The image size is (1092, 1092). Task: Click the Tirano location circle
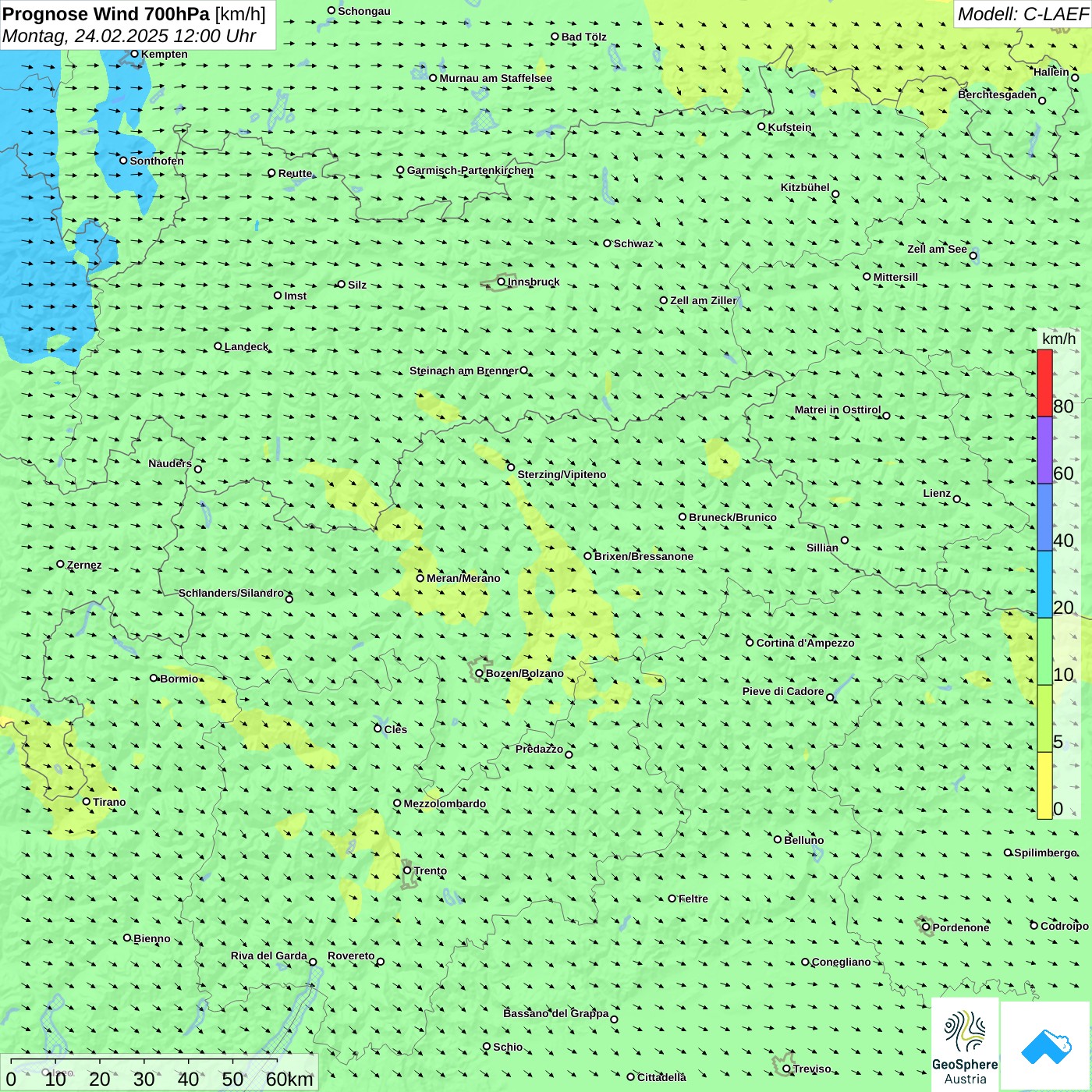coord(87,801)
